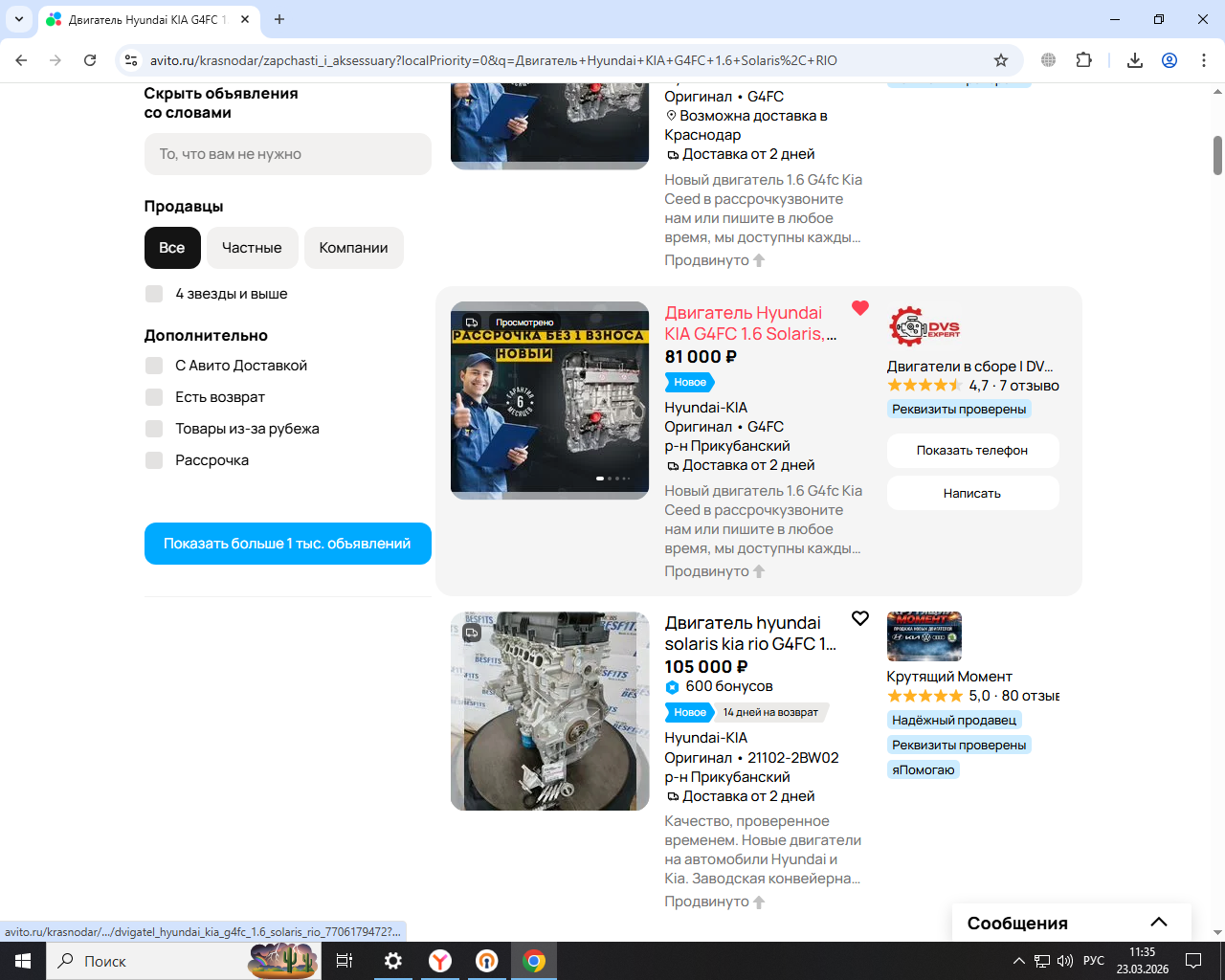The width and height of the screenshot is (1225, 980).
Task: Check the 'С Авито Доставкой' filter
Action: coord(154,366)
